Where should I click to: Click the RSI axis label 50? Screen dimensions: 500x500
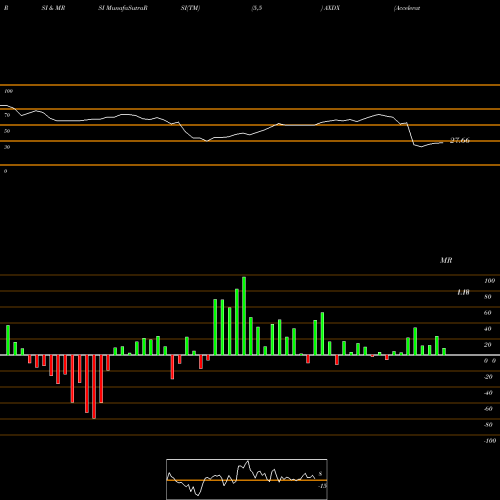[x=7, y=131]
